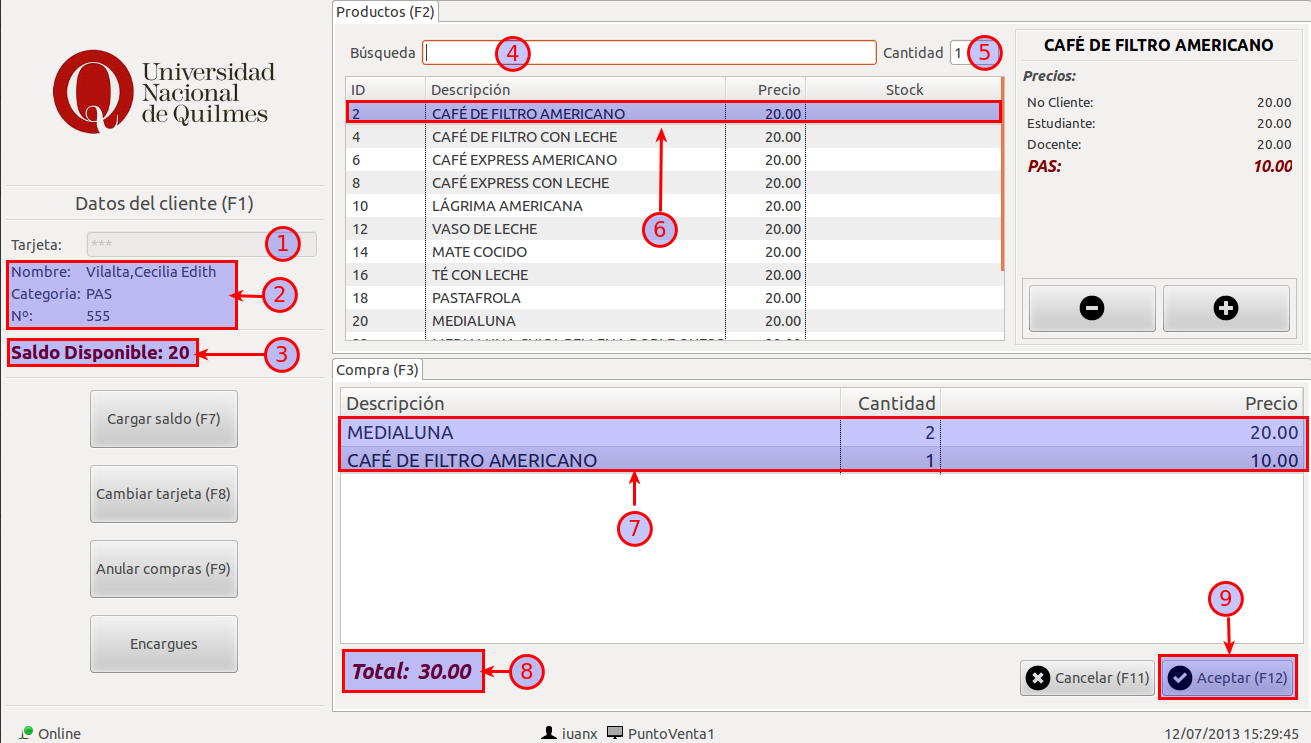Click the Cantidad quantity field
This screenshot has height=743, width=1311.
tap(958, 52)
